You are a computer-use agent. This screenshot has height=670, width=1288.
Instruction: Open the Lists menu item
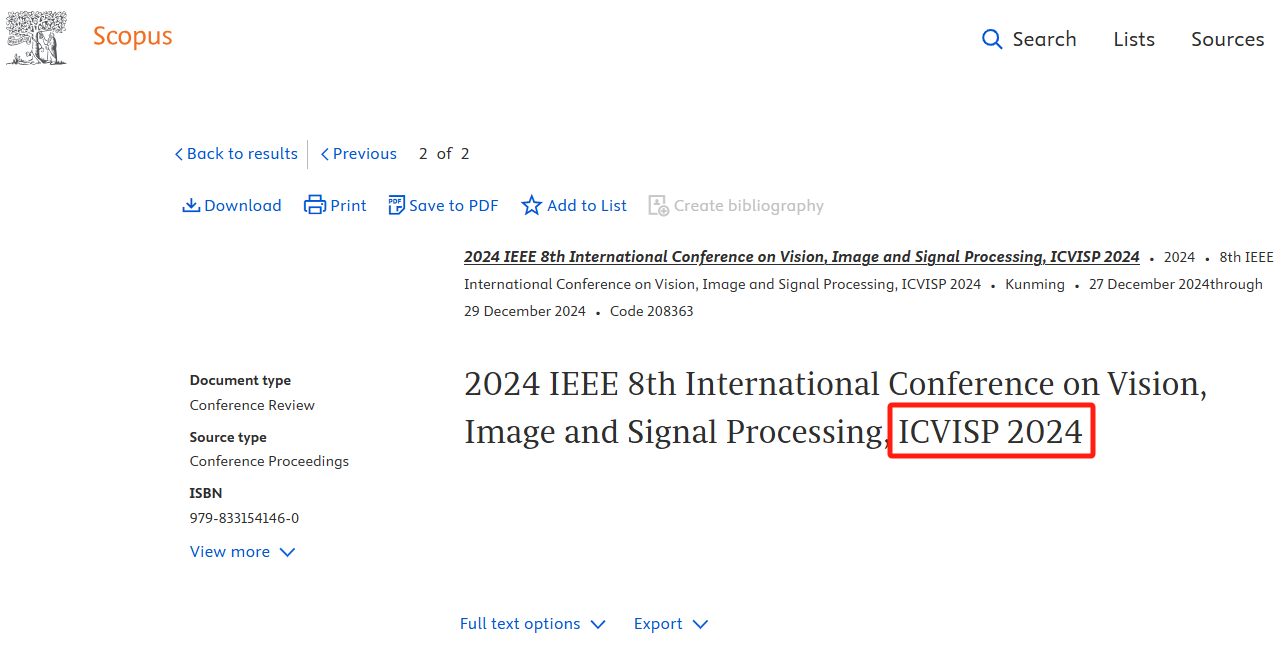[x=1134, y=39]
